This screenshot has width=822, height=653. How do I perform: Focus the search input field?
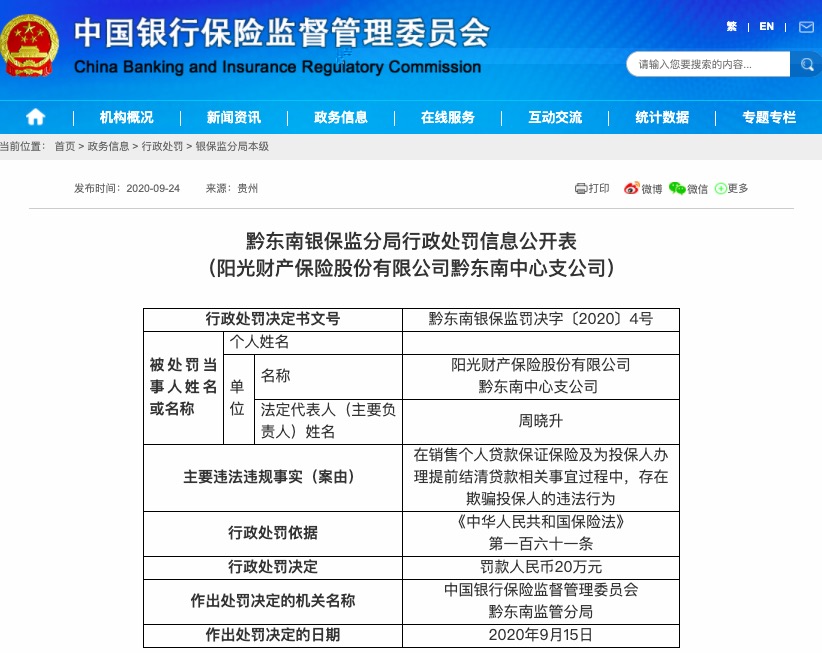click(708, 64)
